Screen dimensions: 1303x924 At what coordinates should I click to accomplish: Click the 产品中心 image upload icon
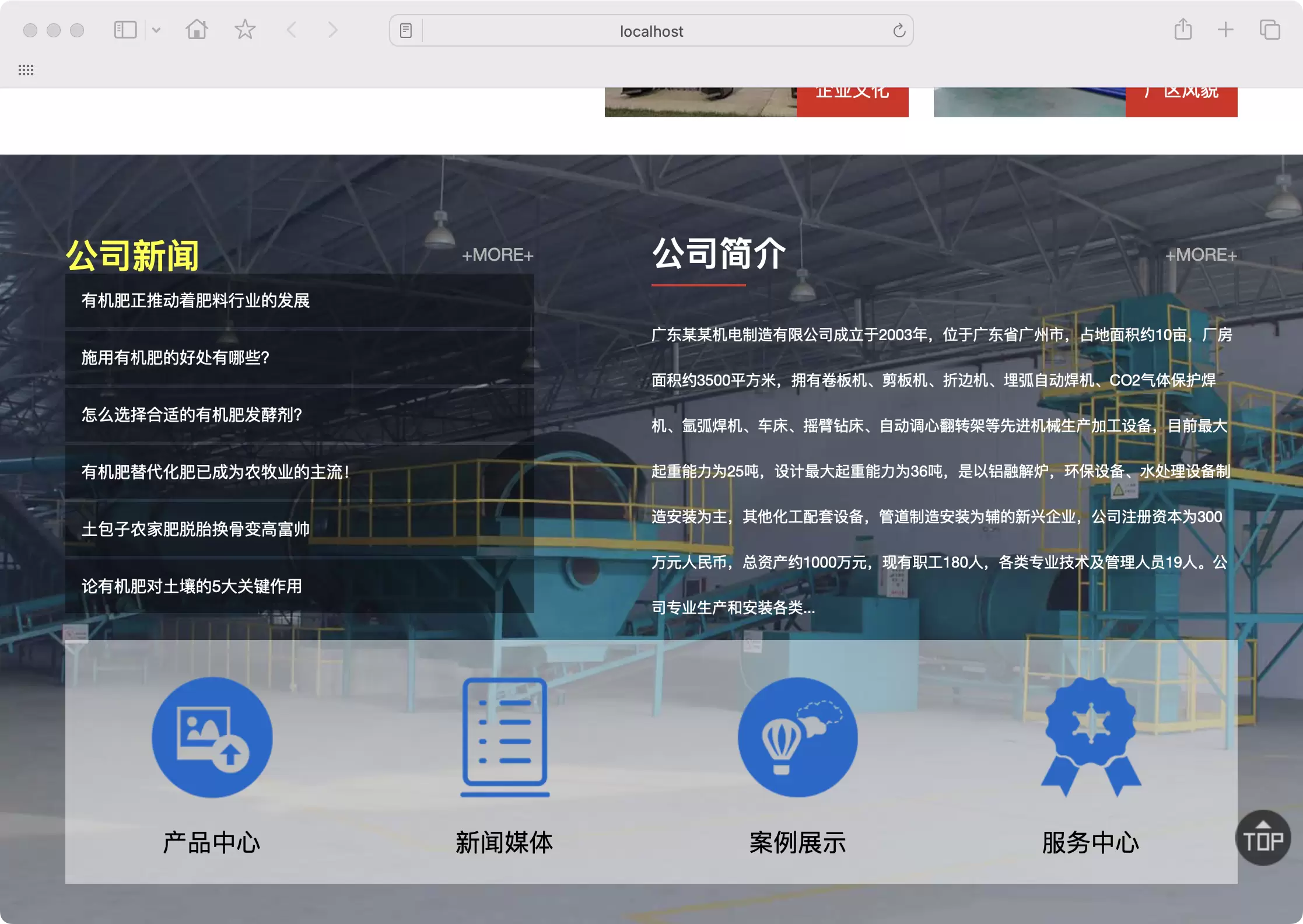pos(212,737)
